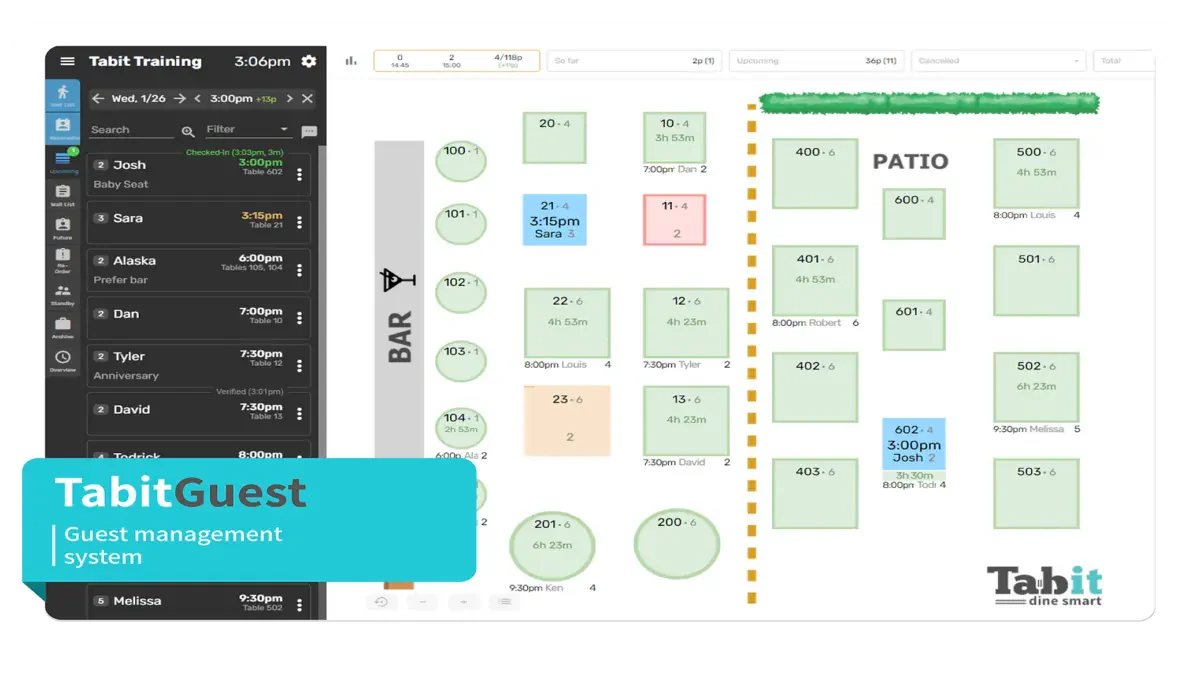Open the Archive sidebar section

[x=62, y=327]
